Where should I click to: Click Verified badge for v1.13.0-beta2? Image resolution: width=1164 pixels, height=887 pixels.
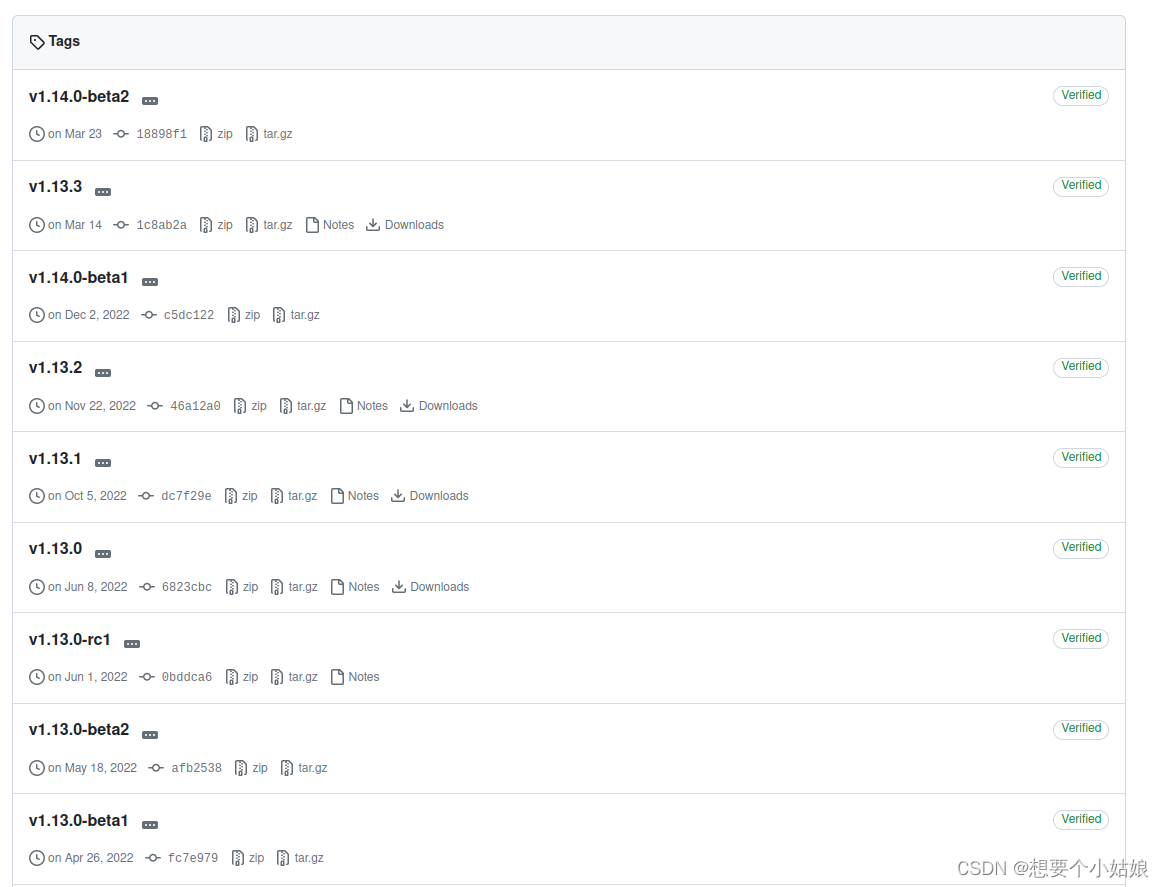[1081, 729]
